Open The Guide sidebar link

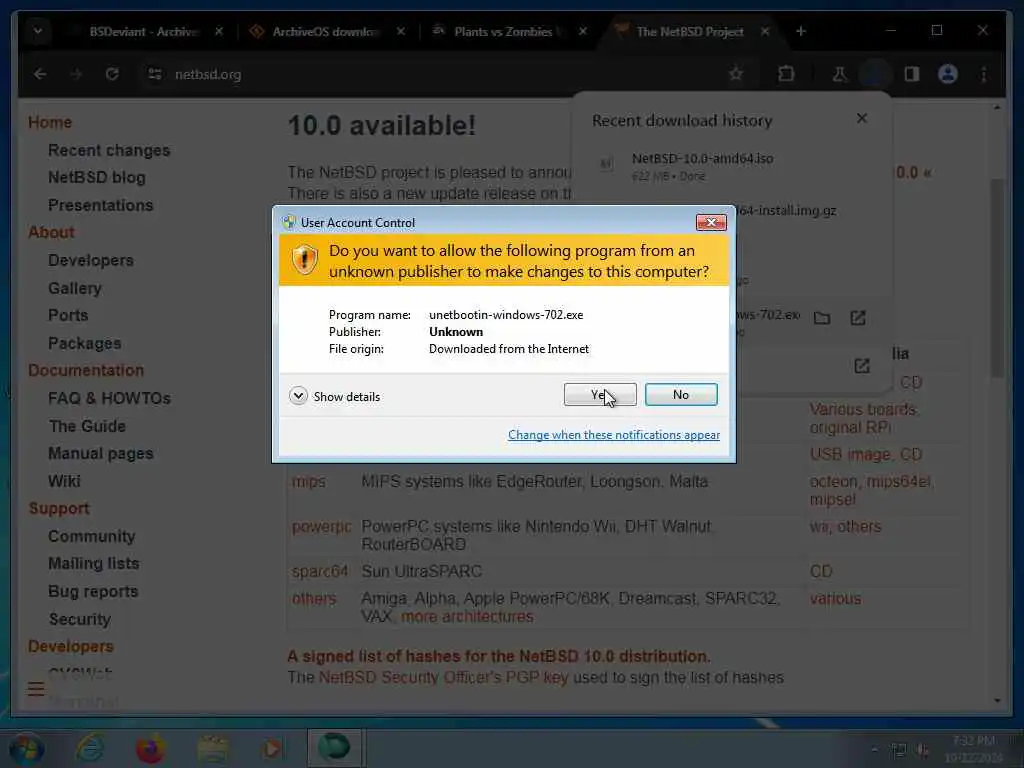(x=88, y=426)
